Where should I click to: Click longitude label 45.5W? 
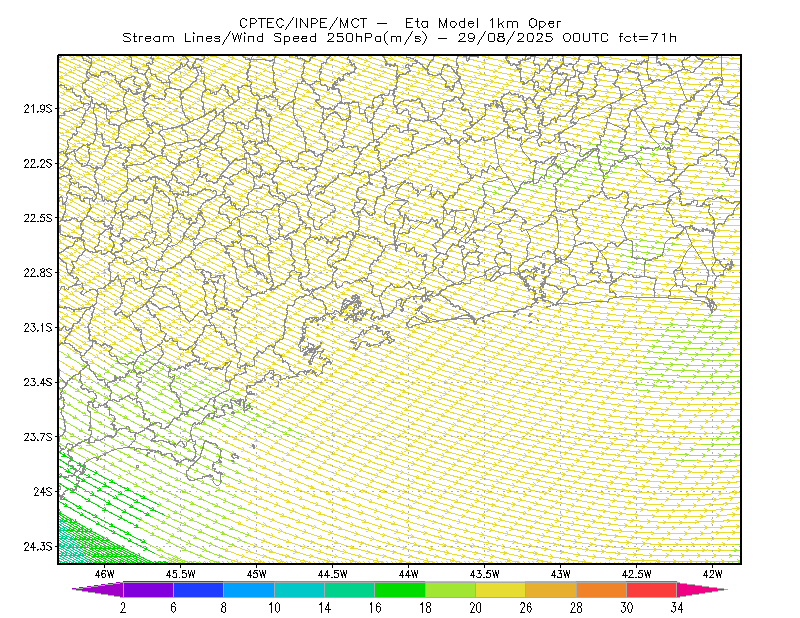pos(181,574)
